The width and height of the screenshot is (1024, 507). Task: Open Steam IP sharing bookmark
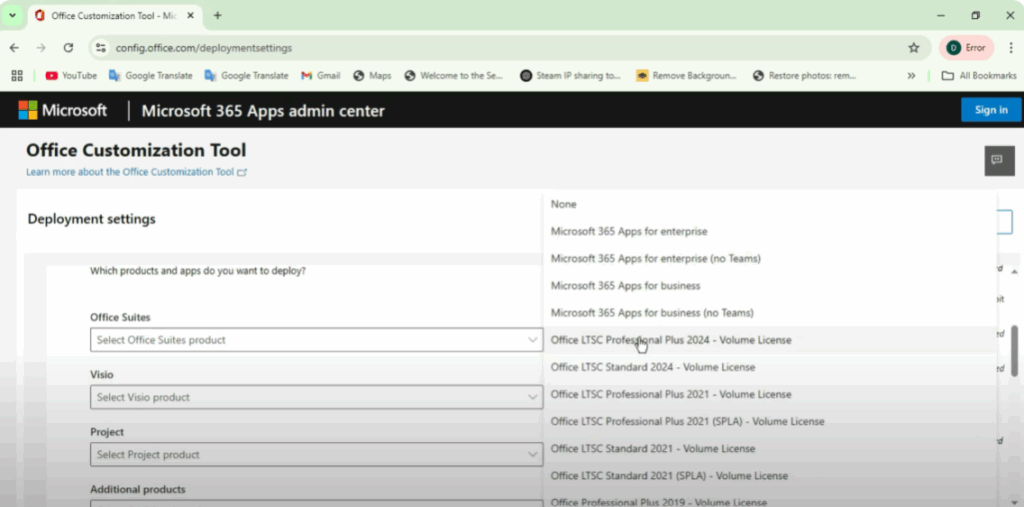[x=571, y=76]
